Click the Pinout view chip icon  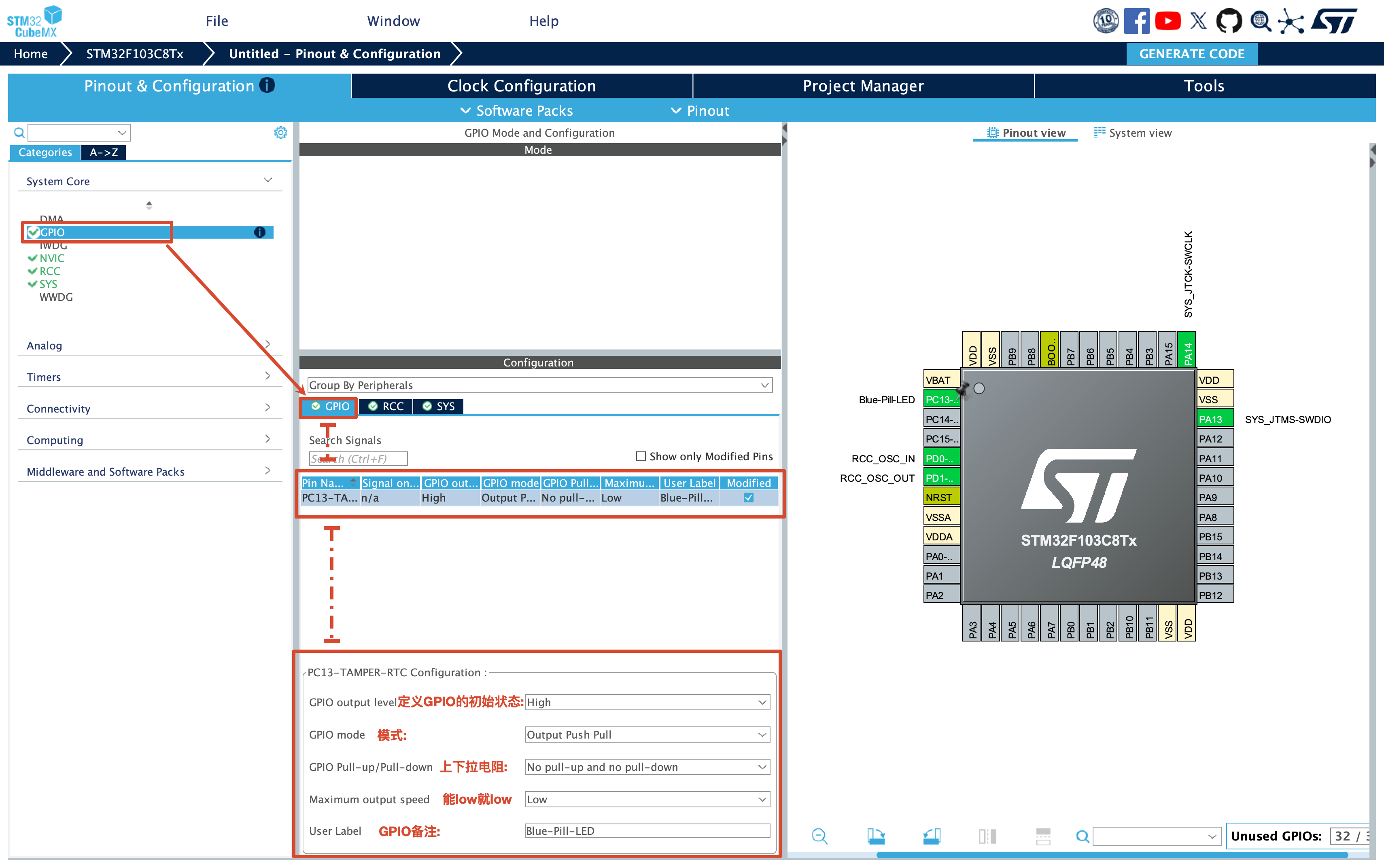pyautogui.click(x=992, y=133)
